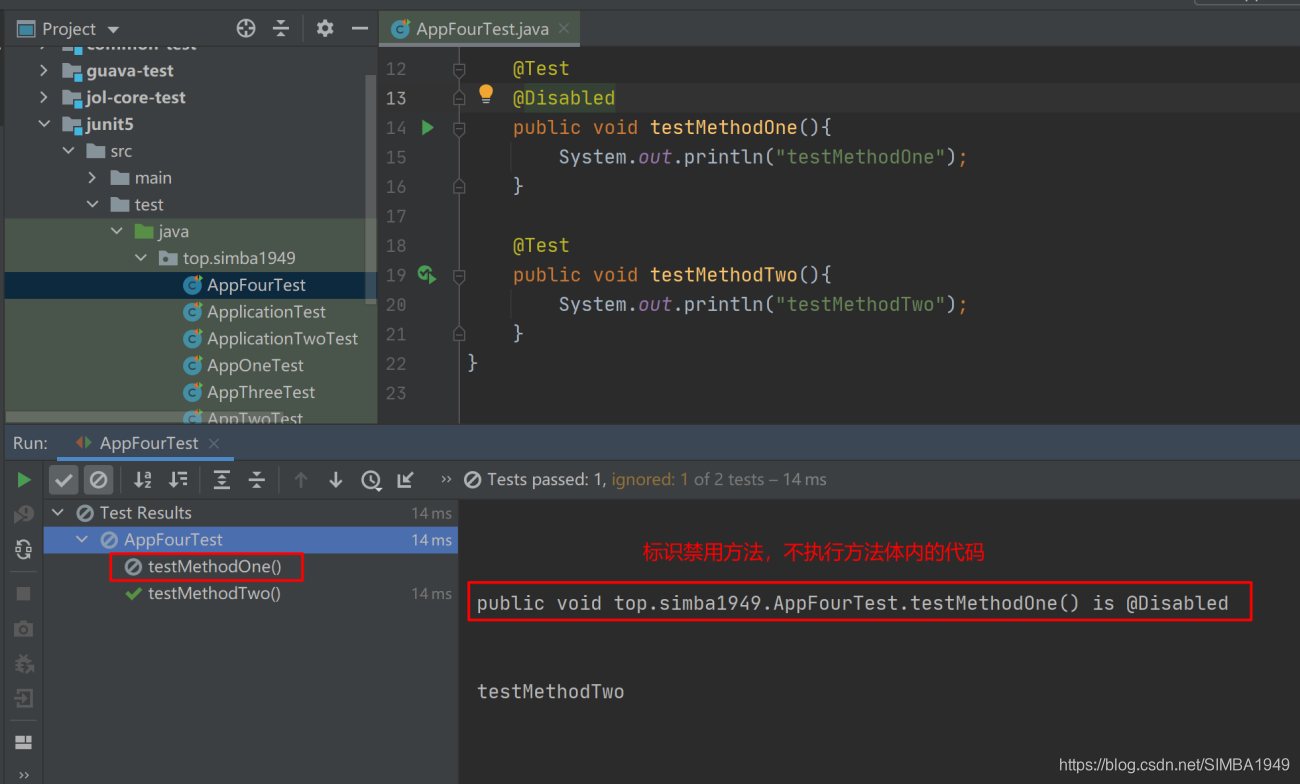1300x784 pixels.
Task: Rerun tests with green play button
Action: coord(23,480)
